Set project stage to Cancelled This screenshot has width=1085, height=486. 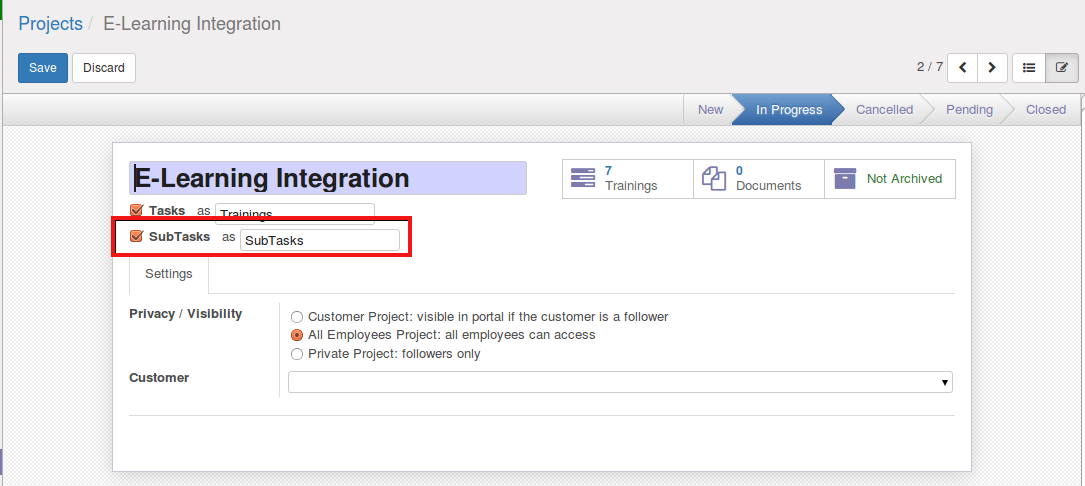tap(884, 110)
